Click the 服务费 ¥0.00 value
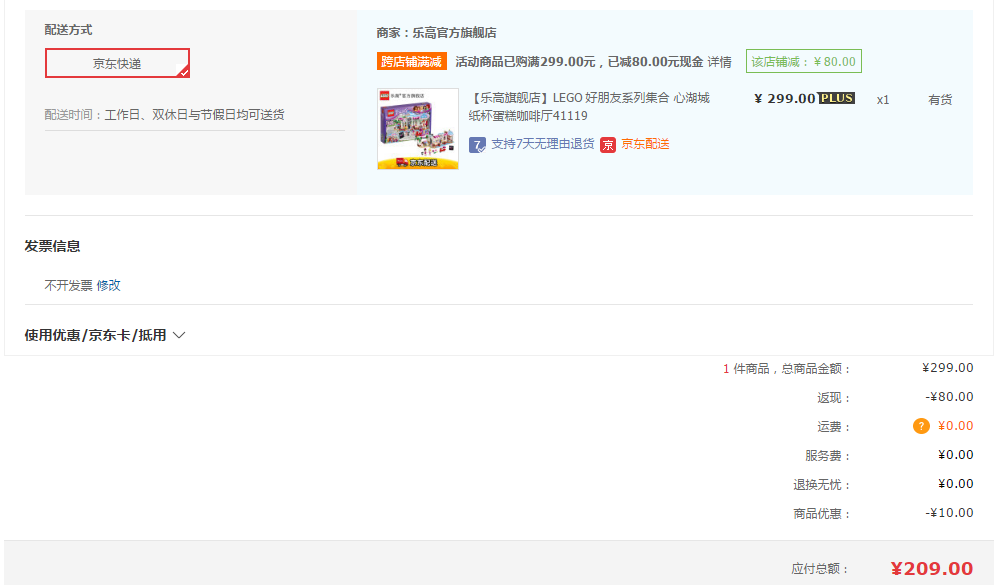The width and height of the screenshot is (994, 585). pos(956,454)
